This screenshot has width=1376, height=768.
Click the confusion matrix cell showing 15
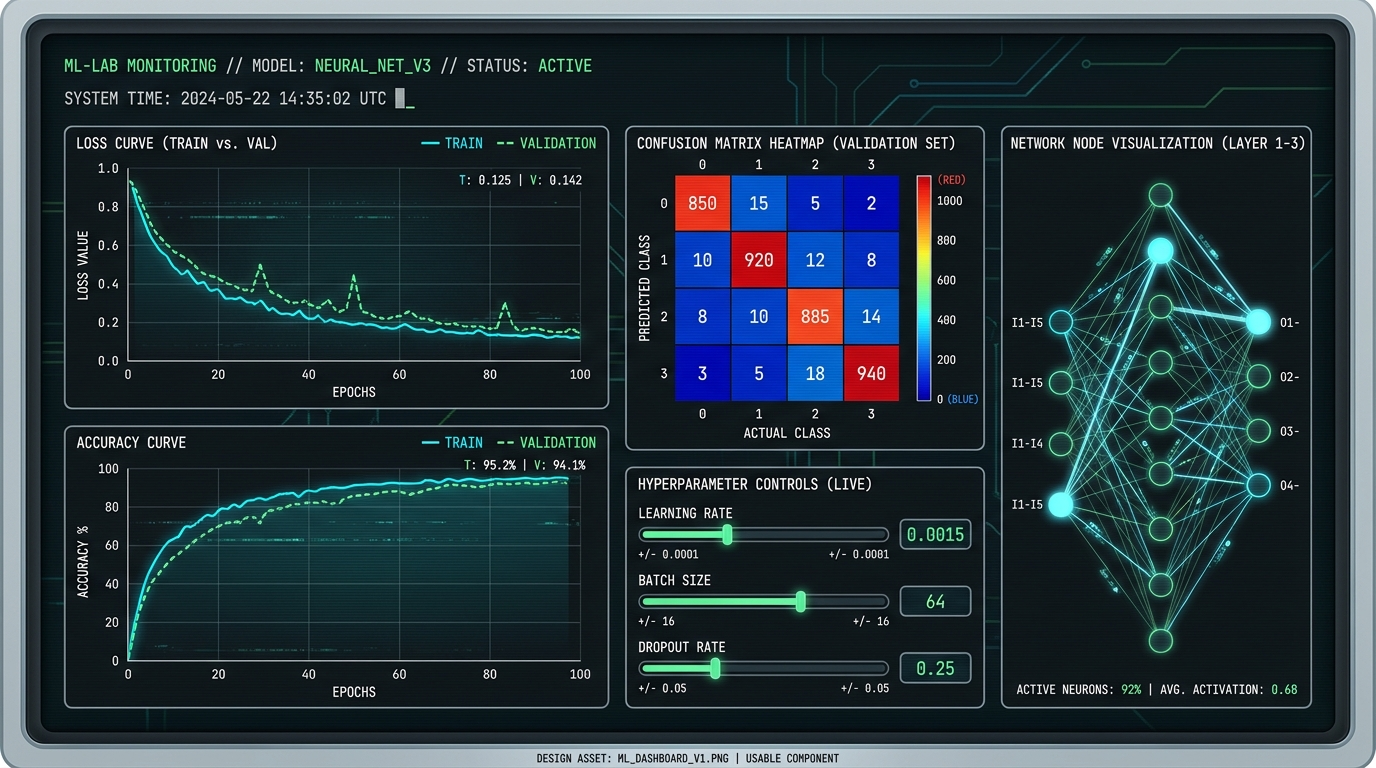759,203
